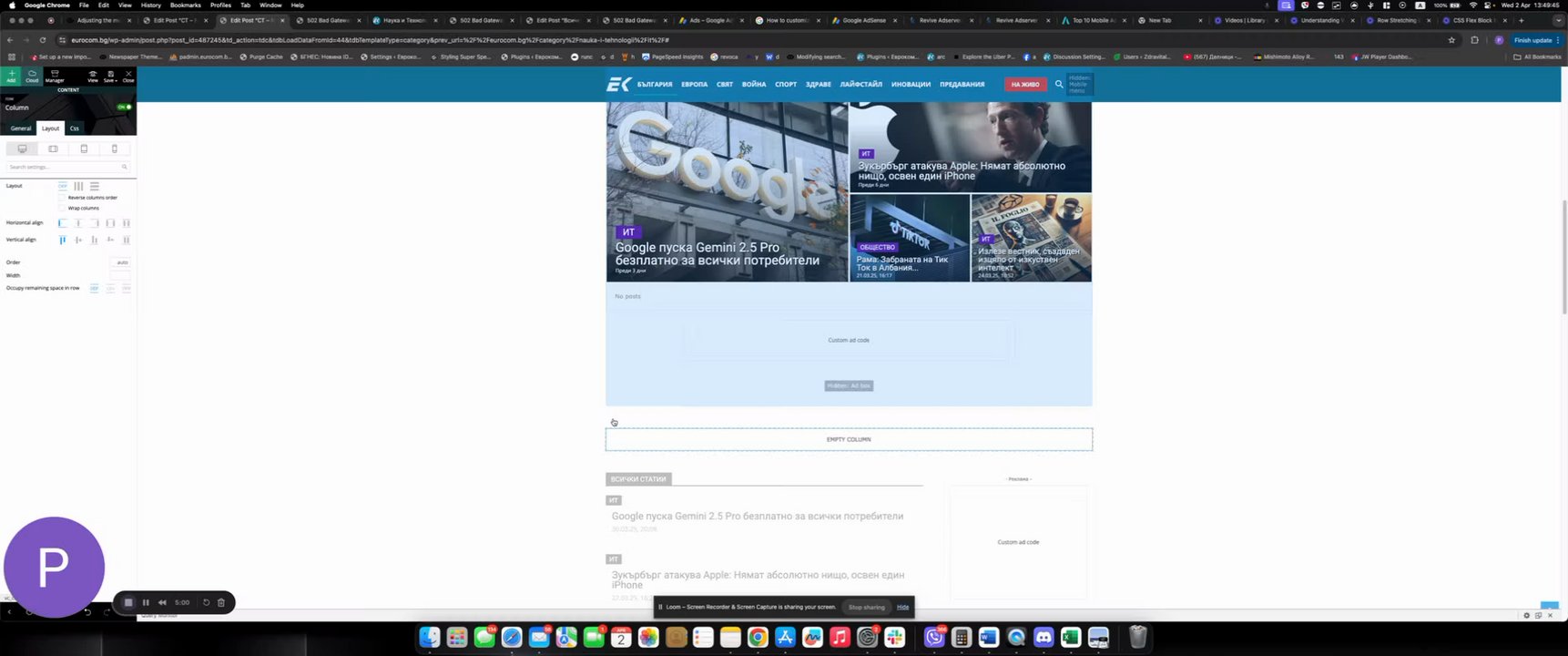Switch to the General tab

(x=21, y=128)
